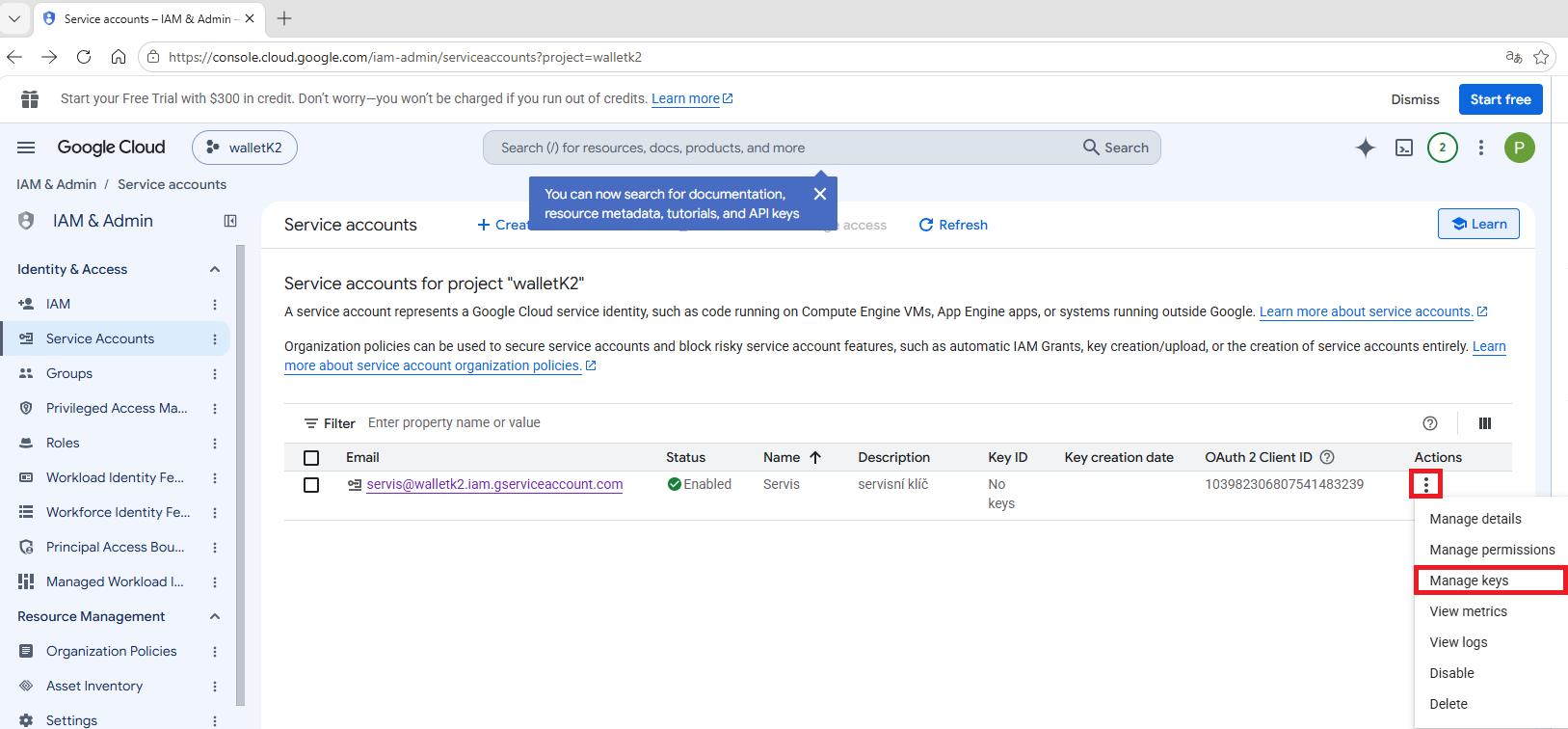Open the Learn panel button
Image resolution: width=1568 pixels, height=729 pixels.
tap(1478, 224)
